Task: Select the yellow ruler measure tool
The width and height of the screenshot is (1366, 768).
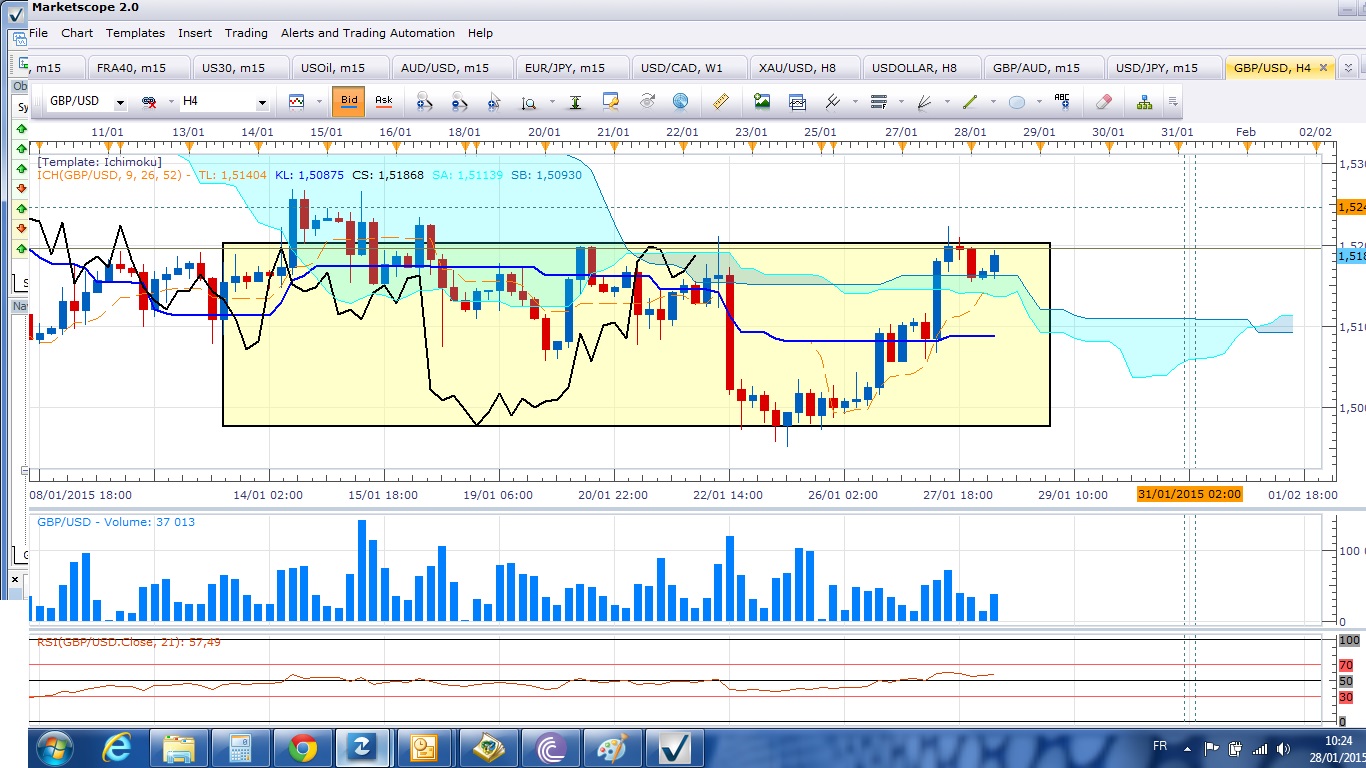Action: tap(720, 101)
